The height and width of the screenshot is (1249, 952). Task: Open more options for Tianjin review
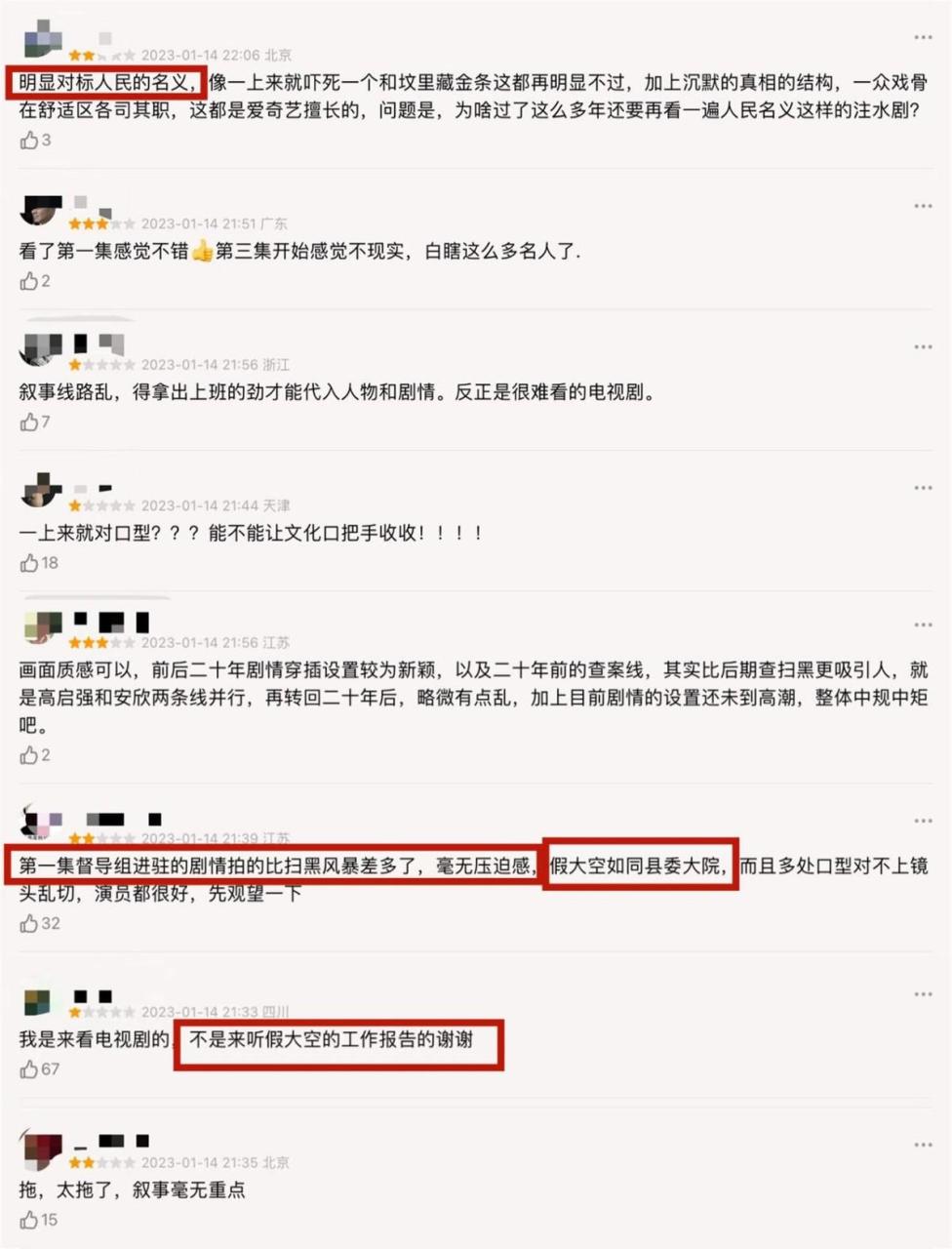923,488
